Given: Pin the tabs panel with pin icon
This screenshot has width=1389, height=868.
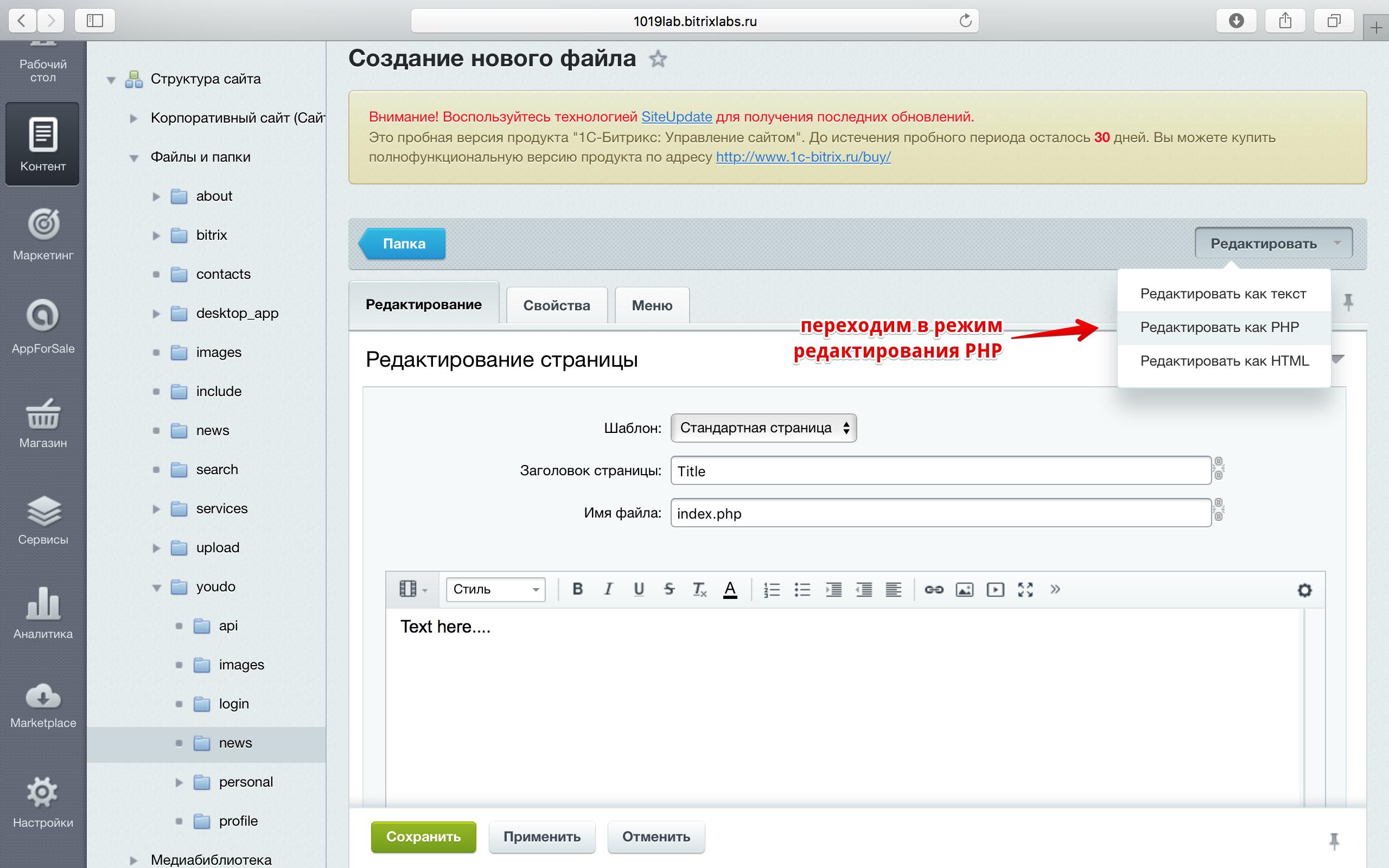Looking at the screenshot, I should [1348, 302].
